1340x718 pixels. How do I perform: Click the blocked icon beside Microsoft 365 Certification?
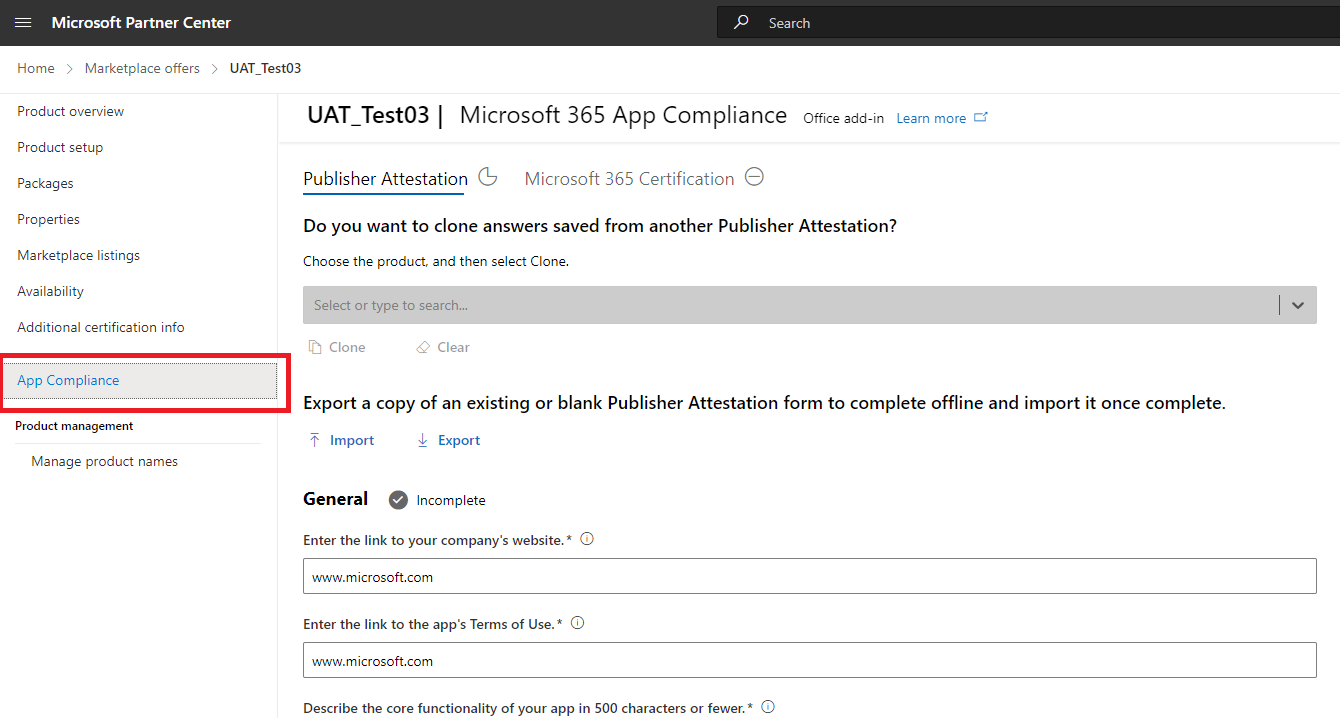[x=754, y=176]
